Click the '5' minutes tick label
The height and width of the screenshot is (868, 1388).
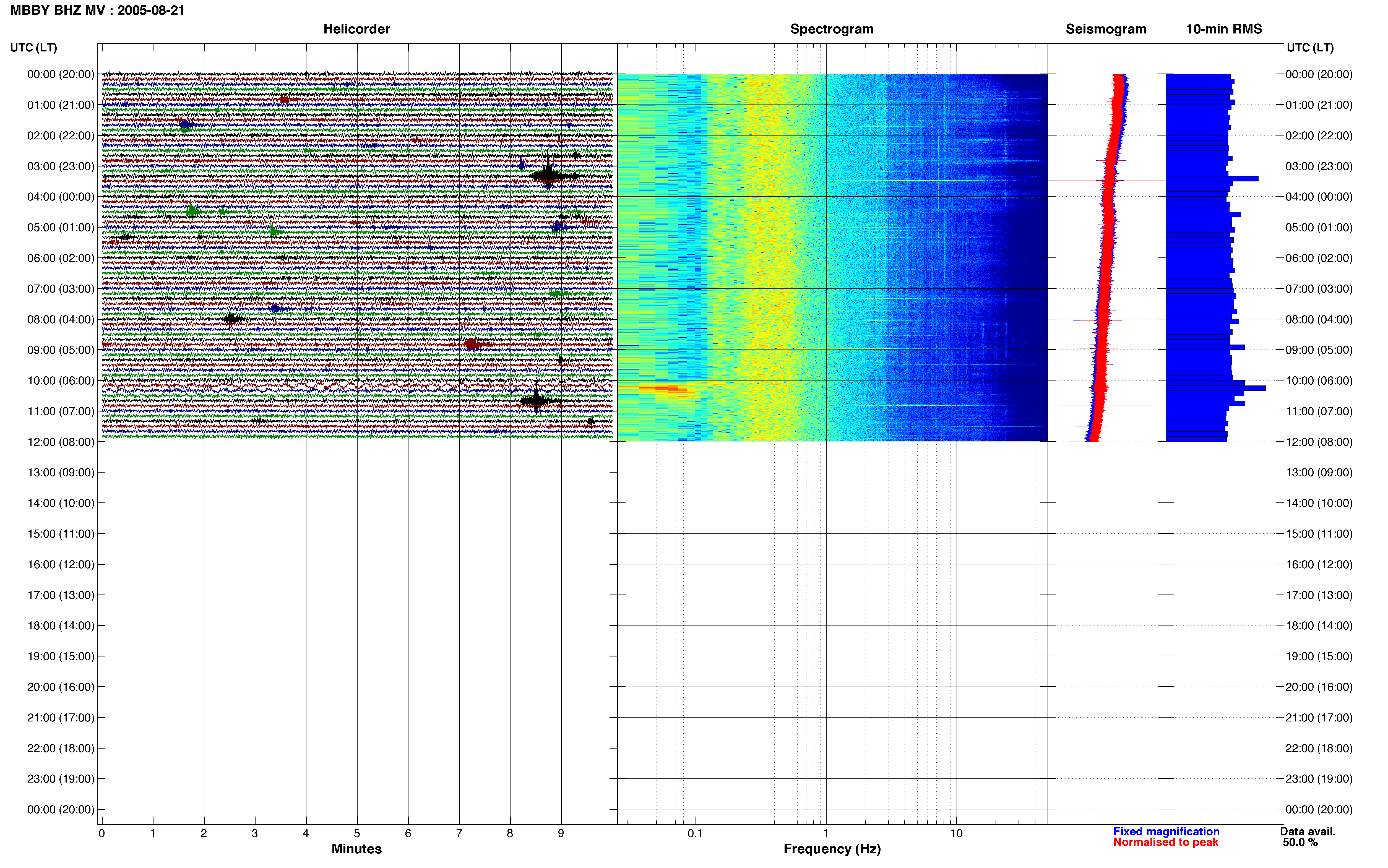pos(357,833)
